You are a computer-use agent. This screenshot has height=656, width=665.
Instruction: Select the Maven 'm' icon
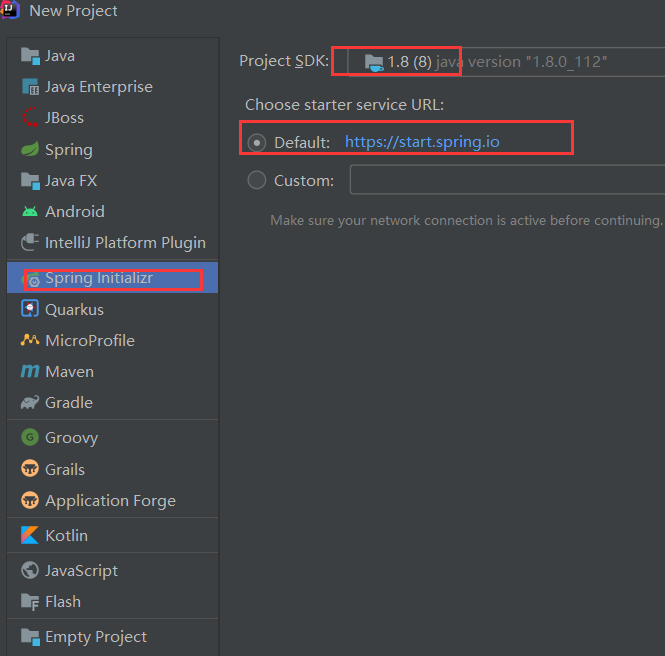coord(29,372)
